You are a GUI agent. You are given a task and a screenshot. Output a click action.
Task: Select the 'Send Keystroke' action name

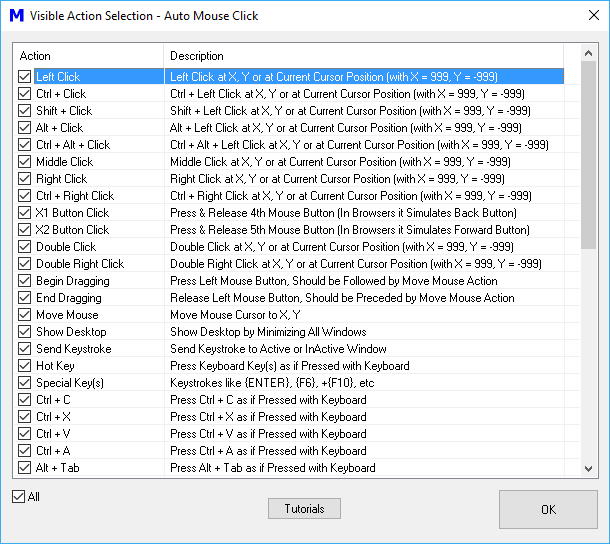pyautogui.click(x=74, y=349)
